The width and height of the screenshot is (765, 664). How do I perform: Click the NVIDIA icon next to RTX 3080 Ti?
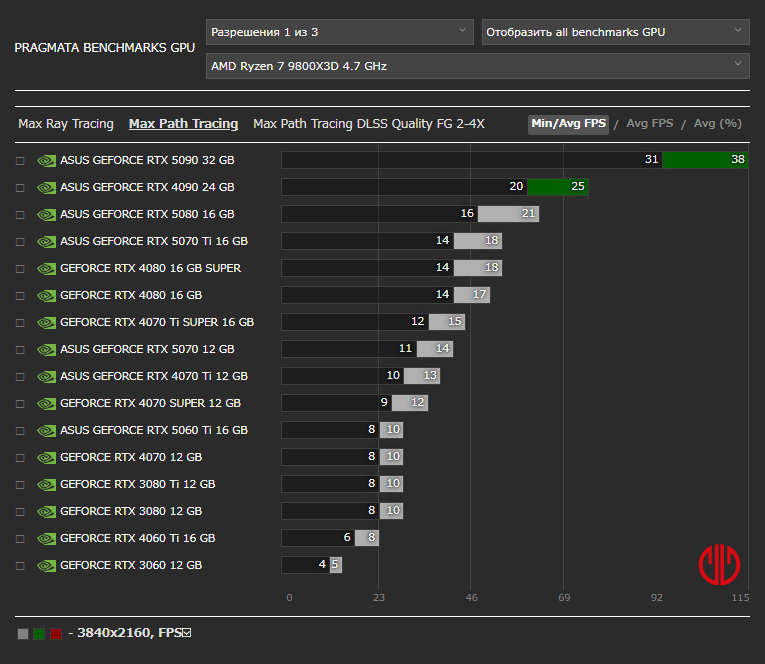46,484
